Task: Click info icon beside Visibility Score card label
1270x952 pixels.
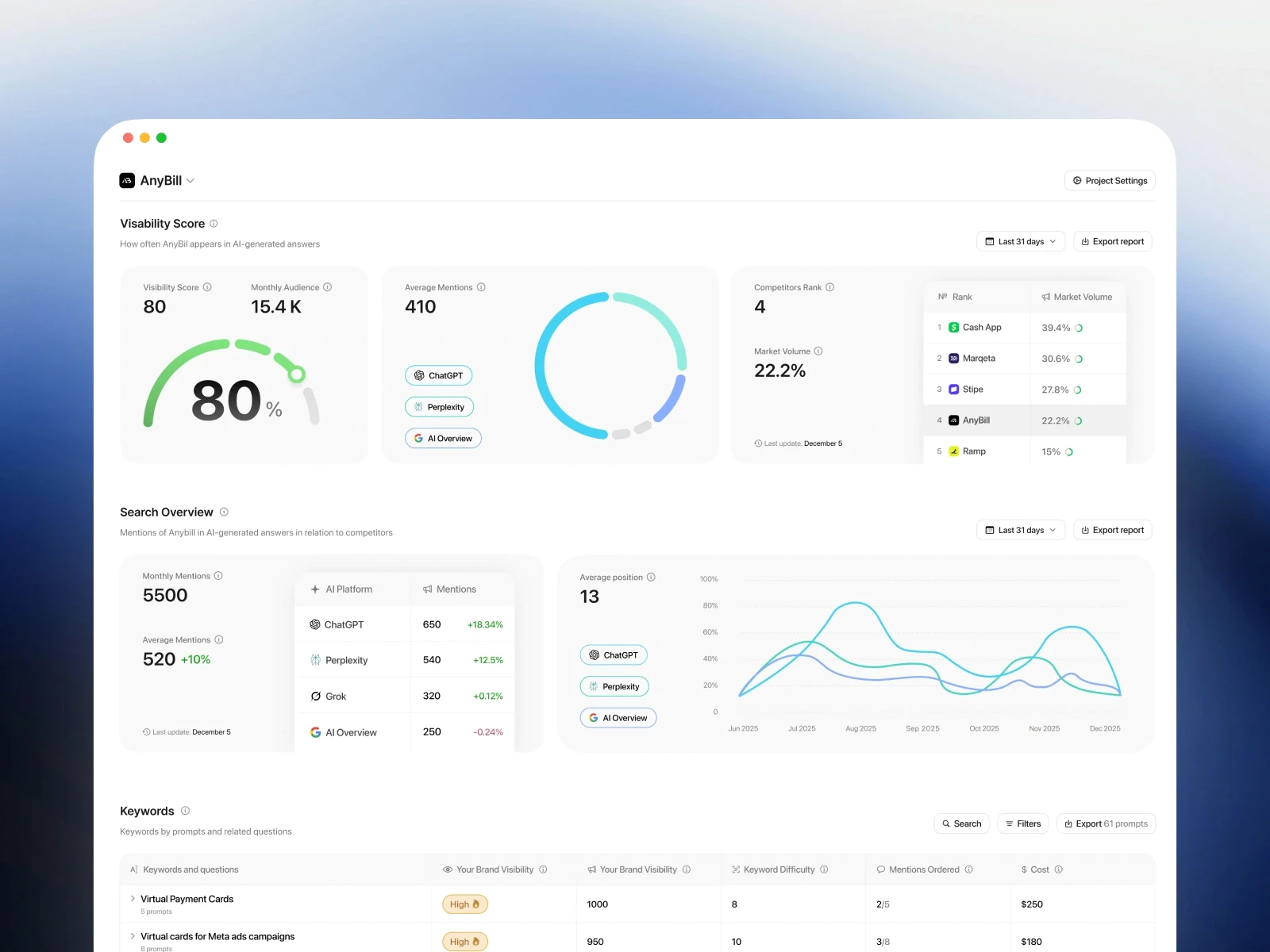Action: 207,287
